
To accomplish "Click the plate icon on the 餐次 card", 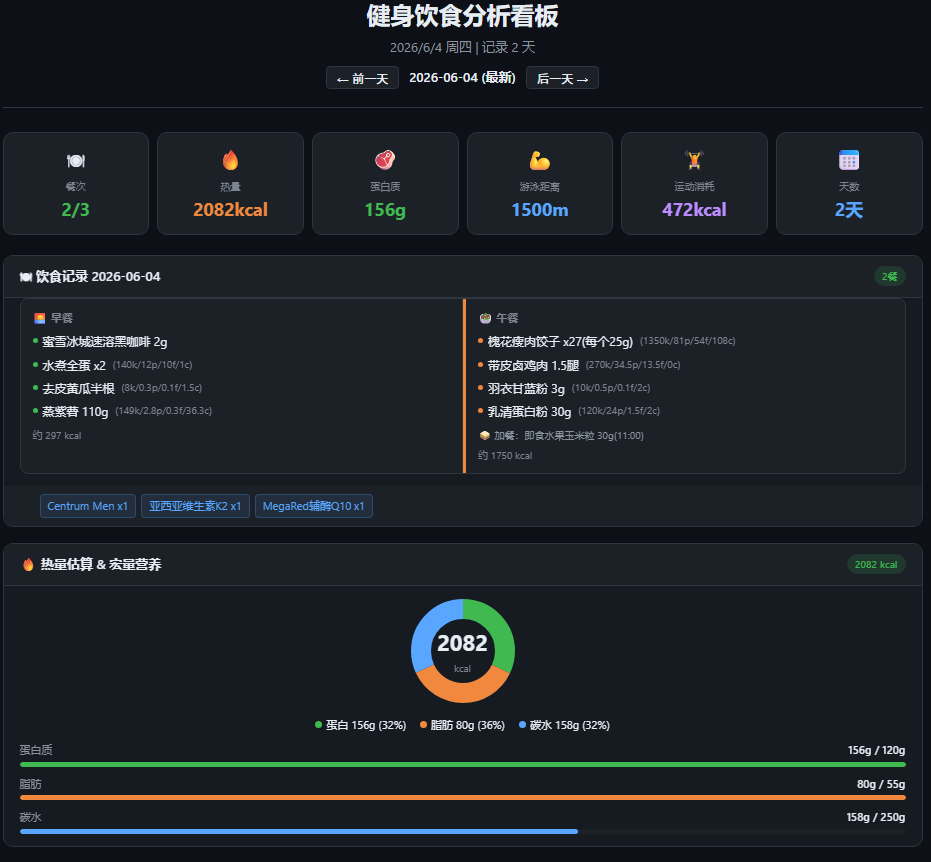I will tap(76, 160).
